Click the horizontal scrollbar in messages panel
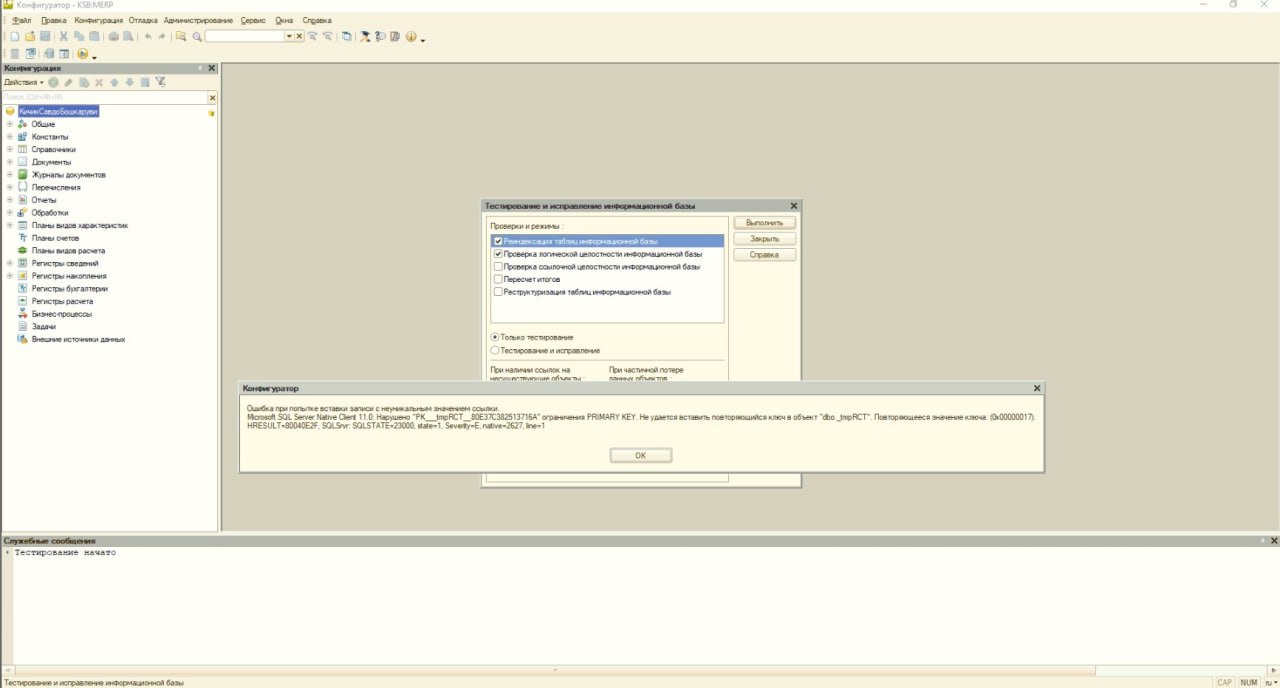The height and width of the screenshot is (688, 1280). point(600,670)
